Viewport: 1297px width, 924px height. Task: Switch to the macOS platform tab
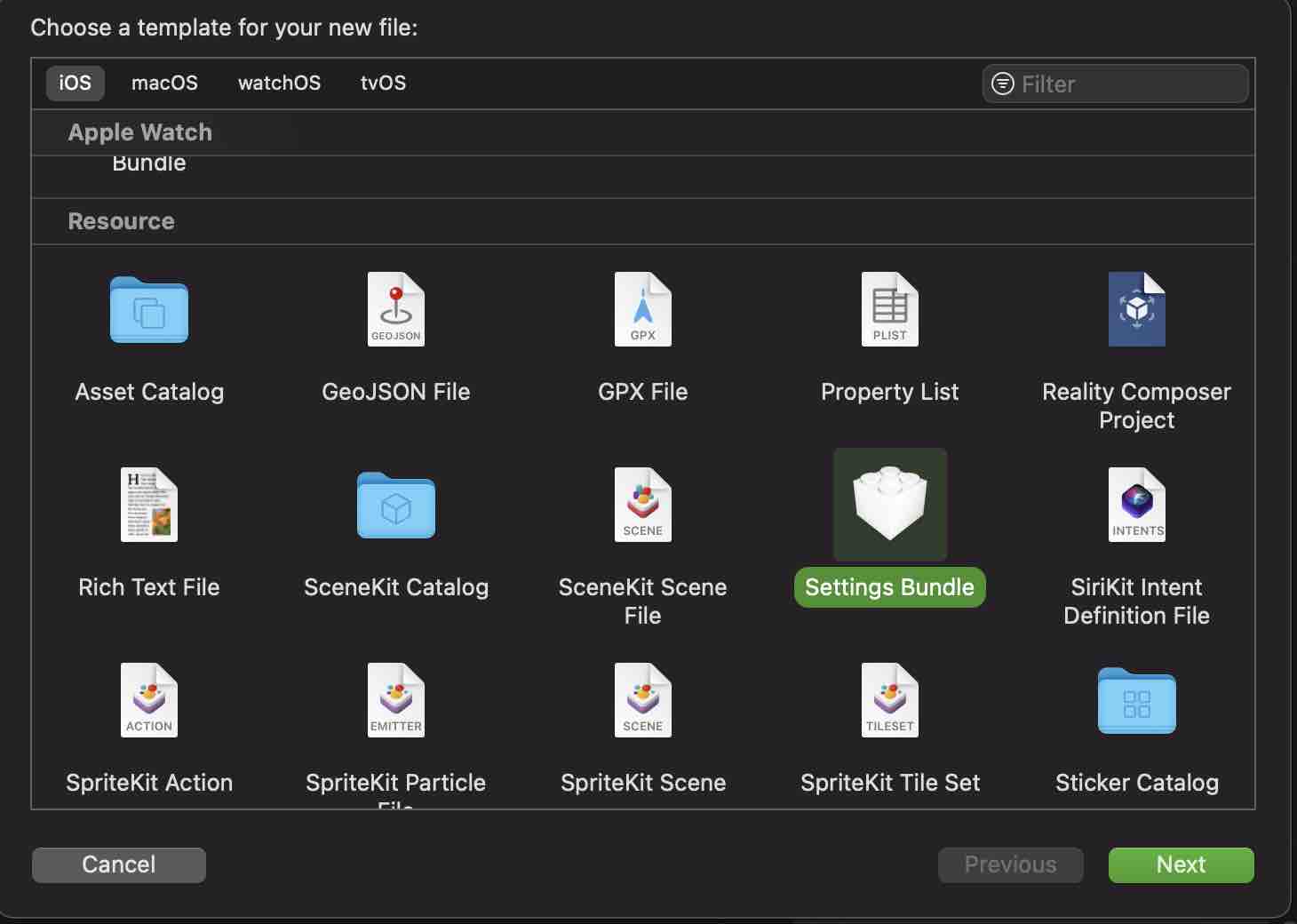tap(164, 83)
